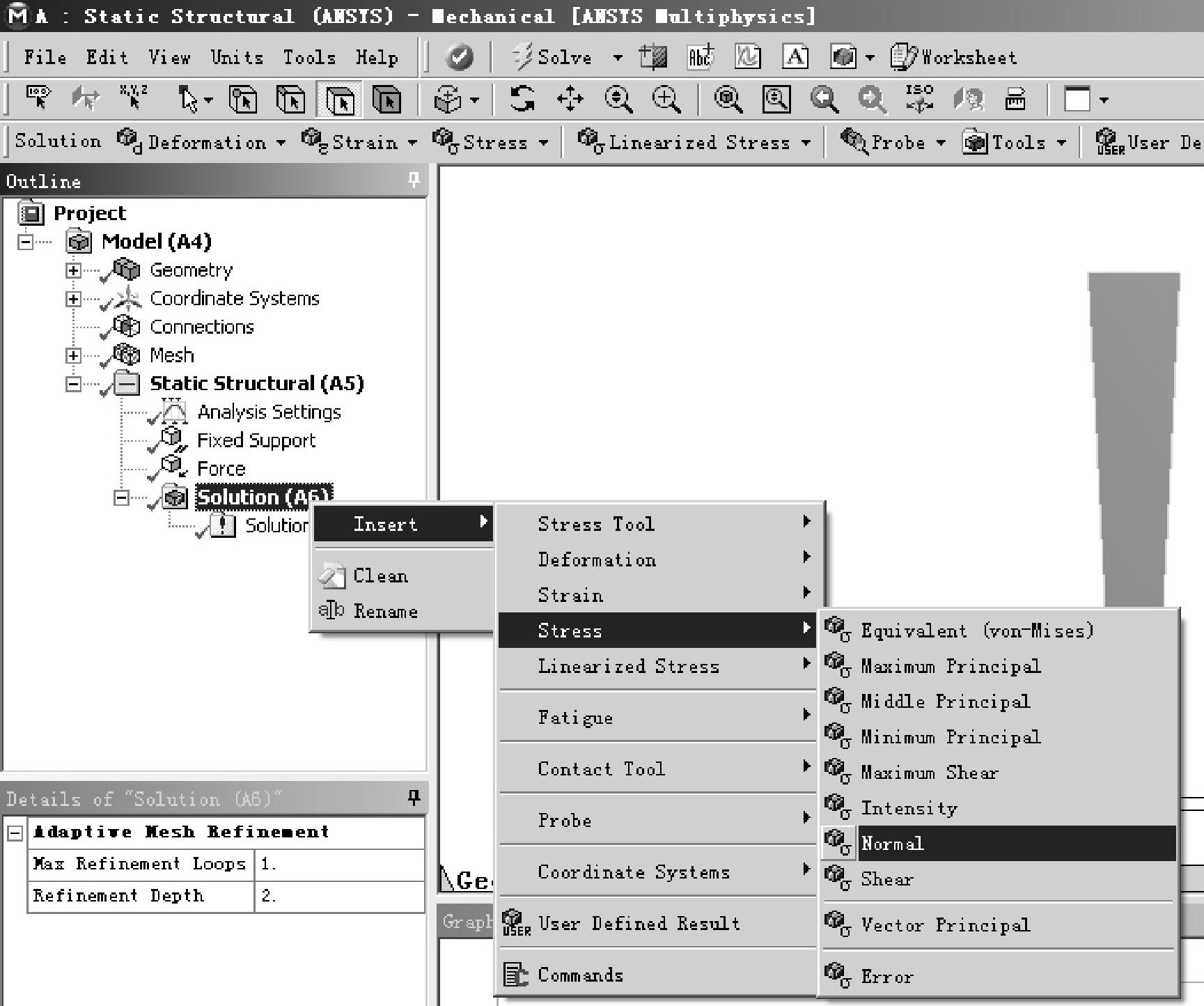Click the Previous View magnifier icon
The height and width of the screenshot is (1006, 1204).
tap(824, 99)
